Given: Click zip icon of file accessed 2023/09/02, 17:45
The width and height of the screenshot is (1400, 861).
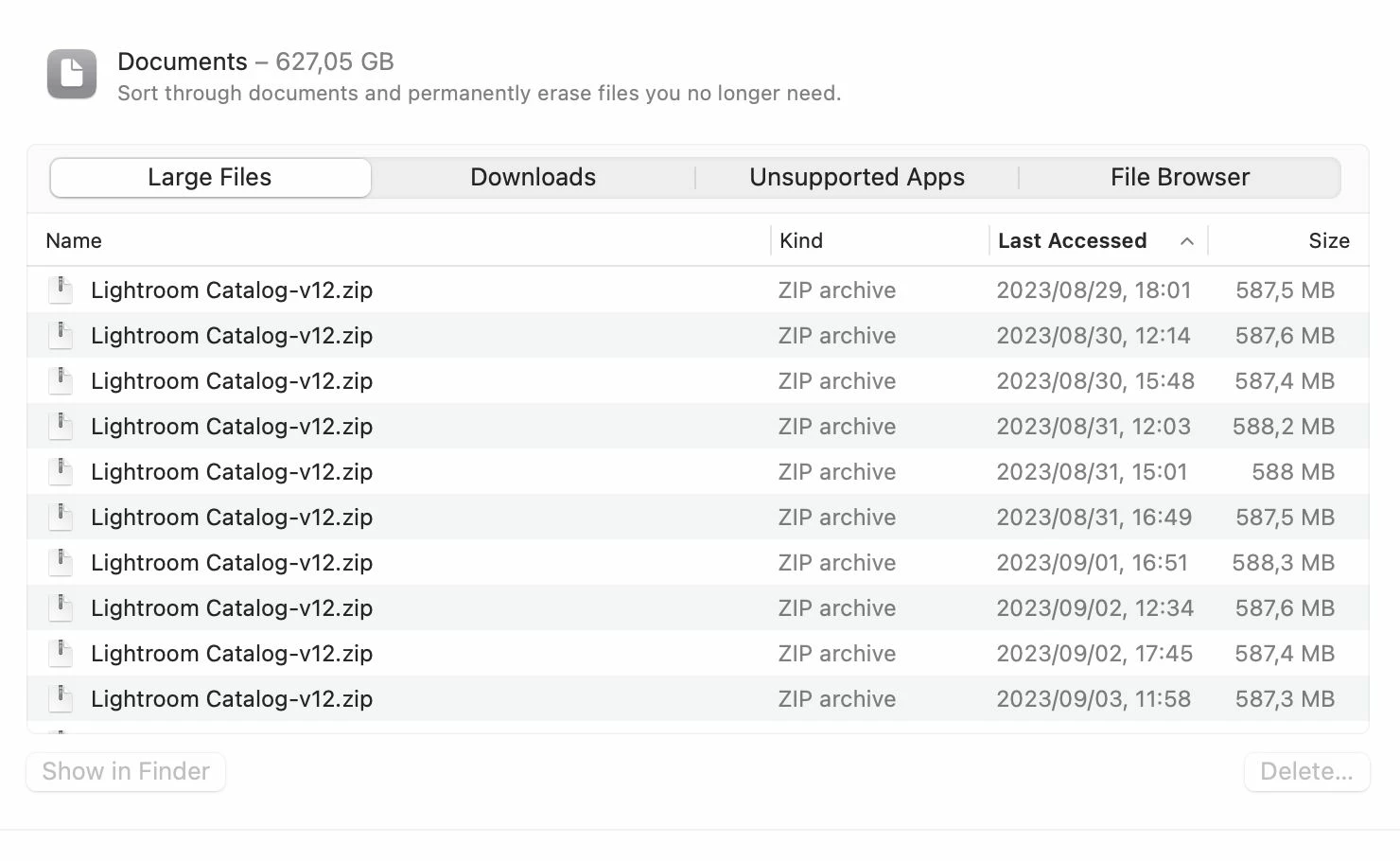Looking at the screenshot, I should [x=61, y=653].
